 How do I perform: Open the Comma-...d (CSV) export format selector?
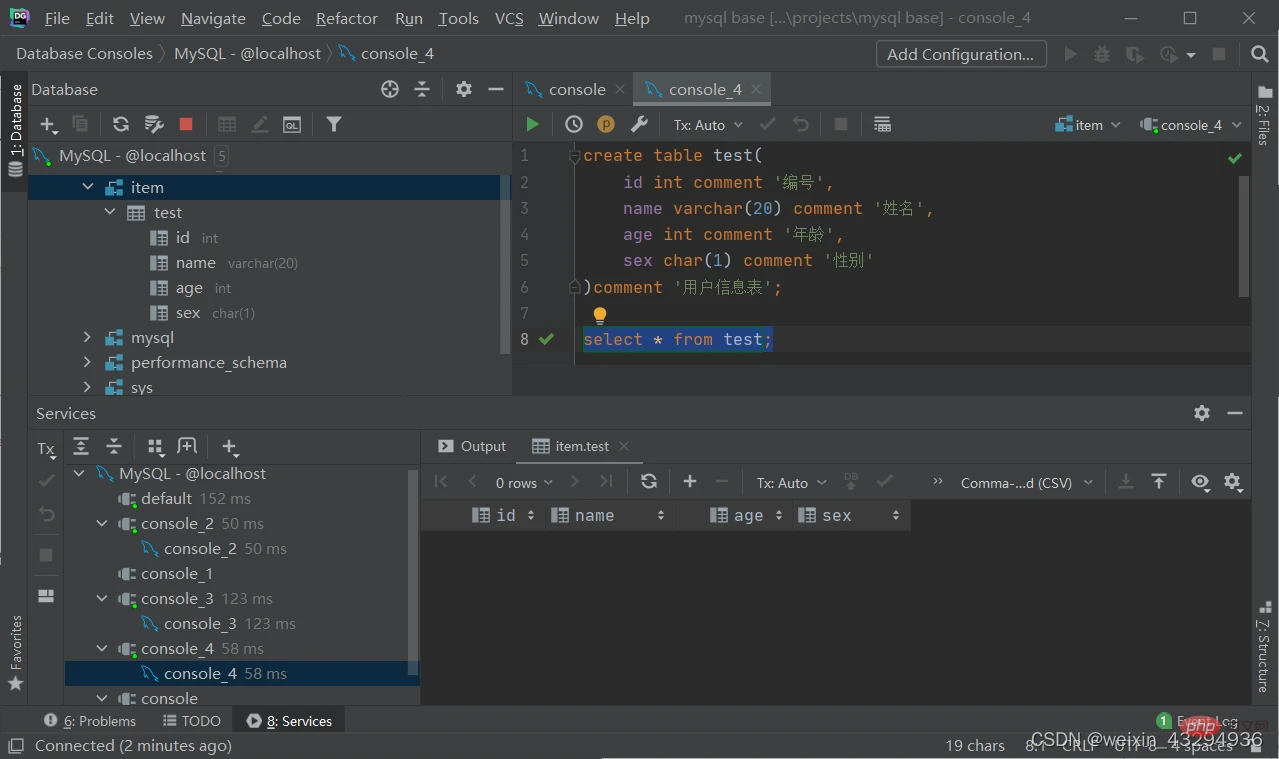(x=1024, y=483)
